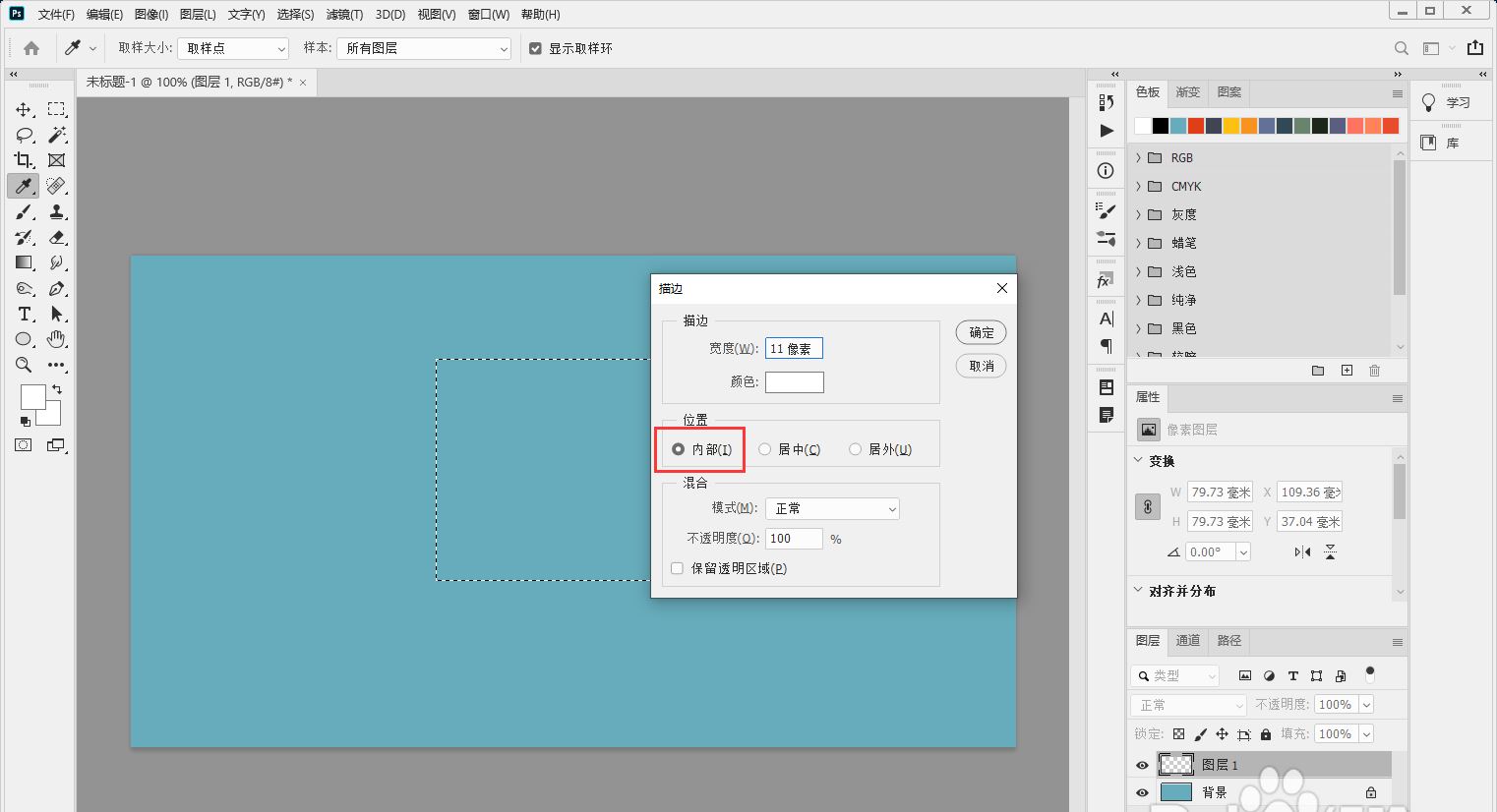Hide the 图层 1 layer visibility
This screenshot has width=1497, height=812.
[1142, 765]
